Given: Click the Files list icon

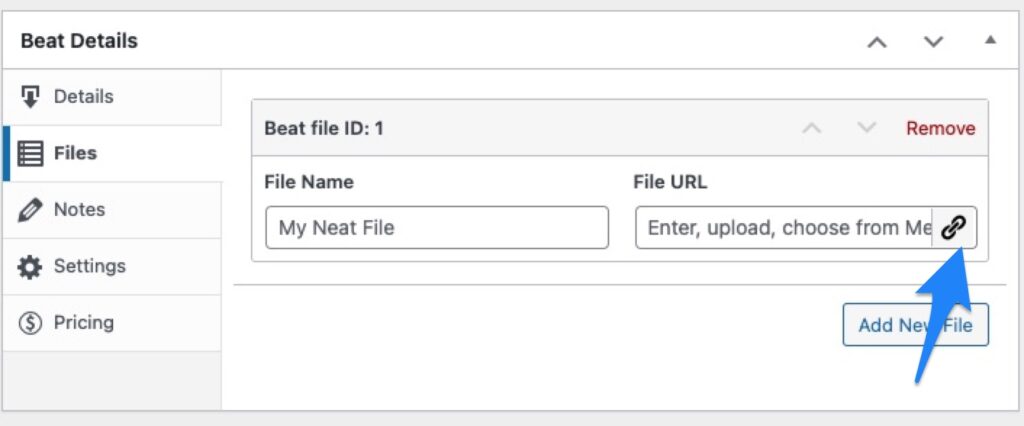Looking at the screenshot, I should pos(30,154).
